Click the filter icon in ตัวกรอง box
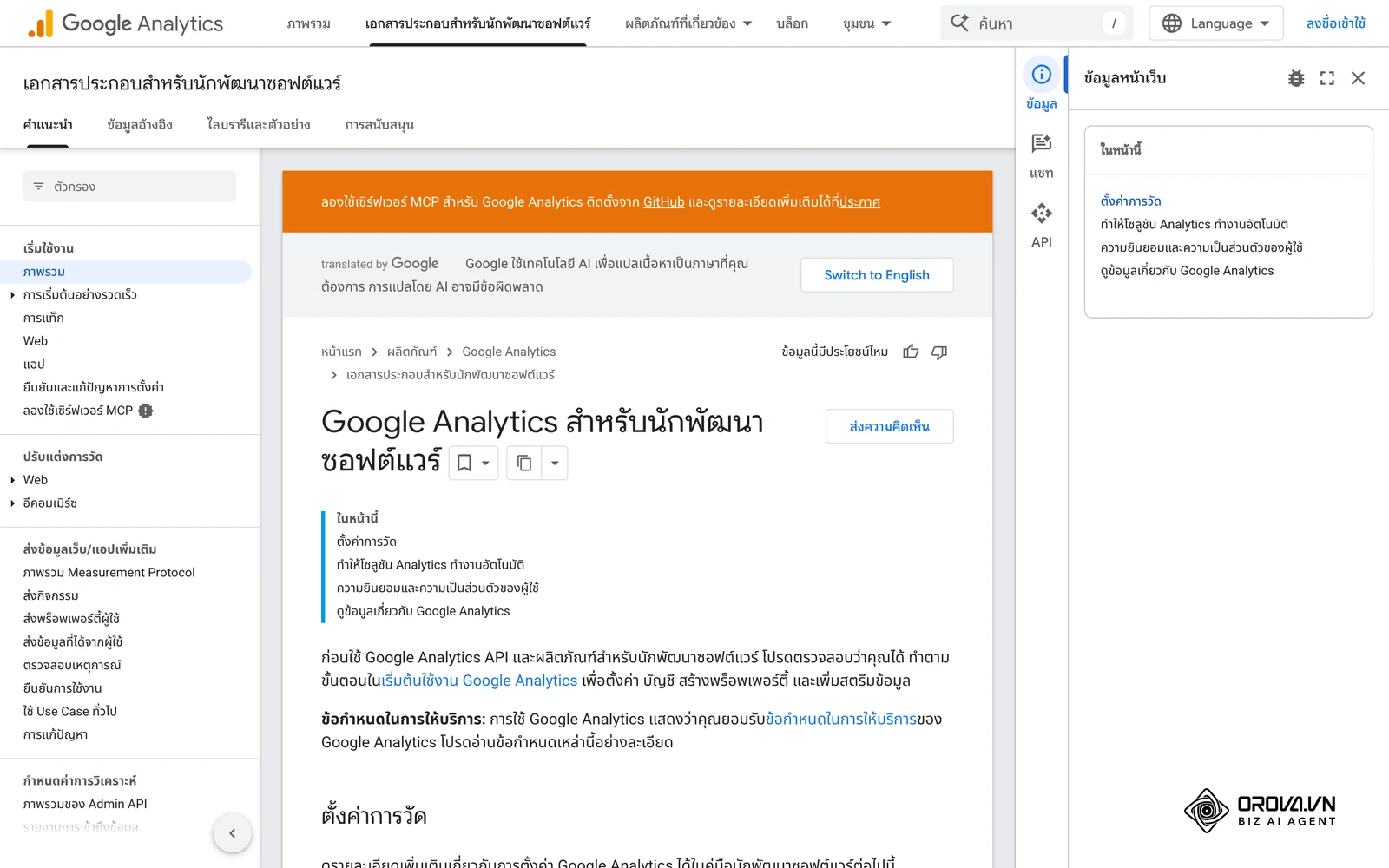 pos(38,187)
